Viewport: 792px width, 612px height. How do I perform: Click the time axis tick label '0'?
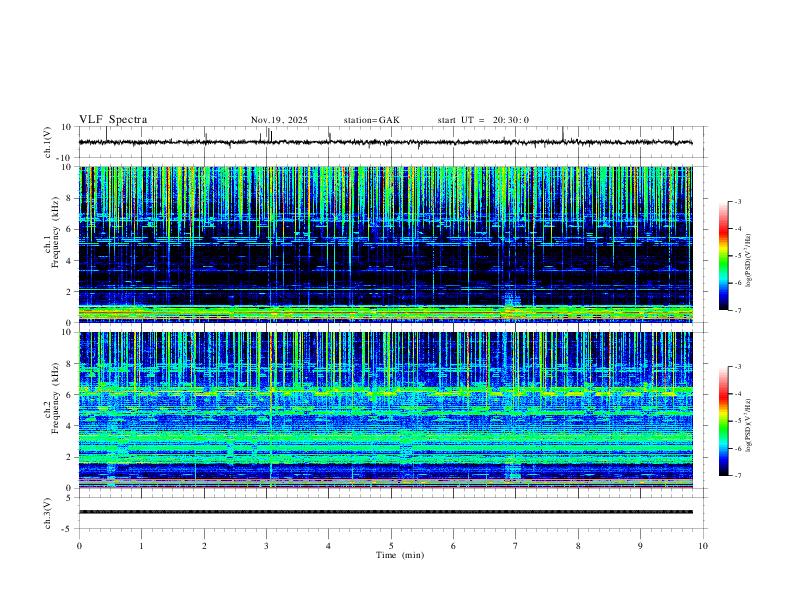(x=79, y=546)
